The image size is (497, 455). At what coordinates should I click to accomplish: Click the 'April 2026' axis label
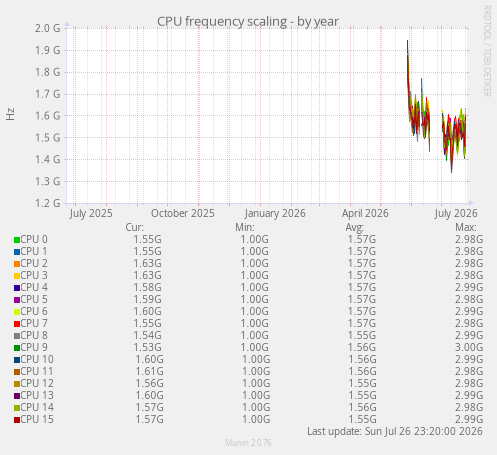pyautogui.click(x=365, y=213)
